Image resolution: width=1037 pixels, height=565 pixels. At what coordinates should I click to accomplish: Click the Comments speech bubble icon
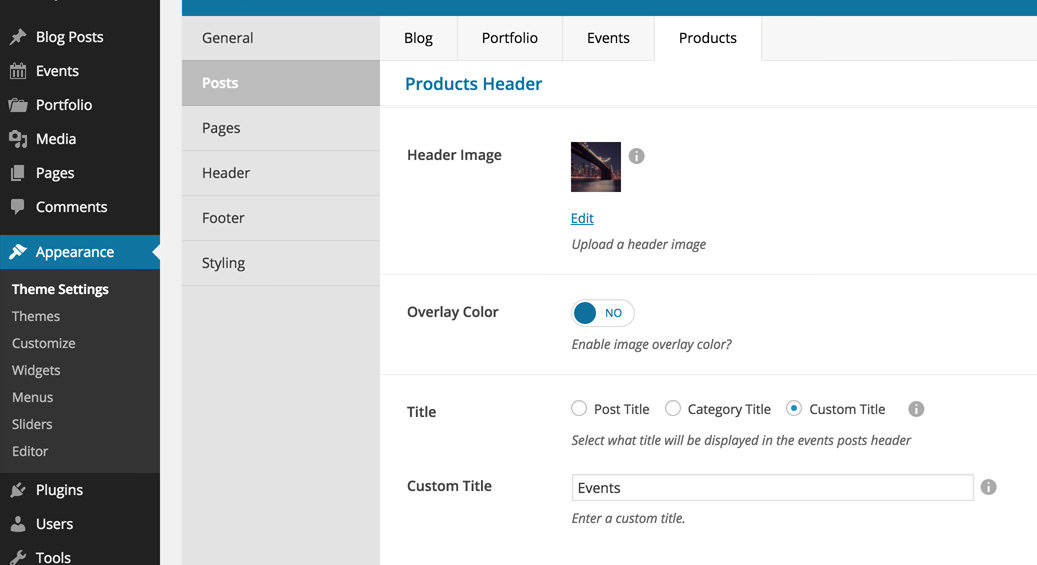(x=18, y=206)
